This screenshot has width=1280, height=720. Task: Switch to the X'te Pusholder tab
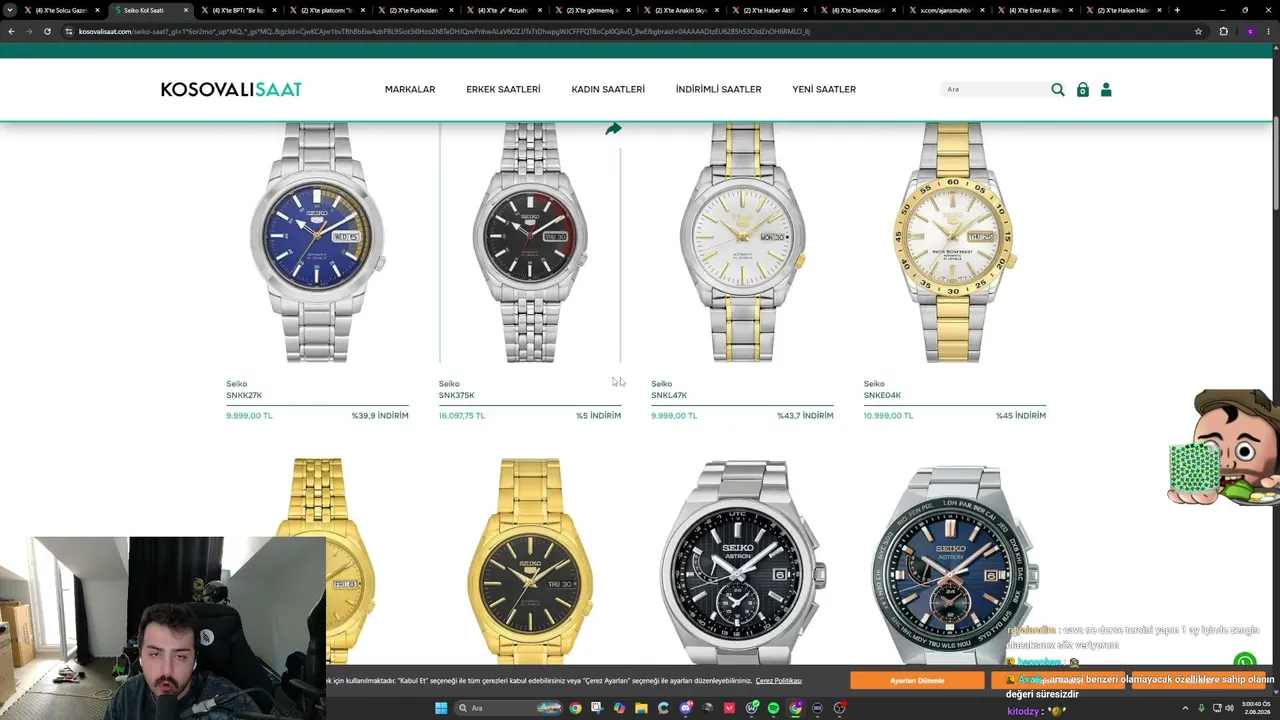click(414, 10)
